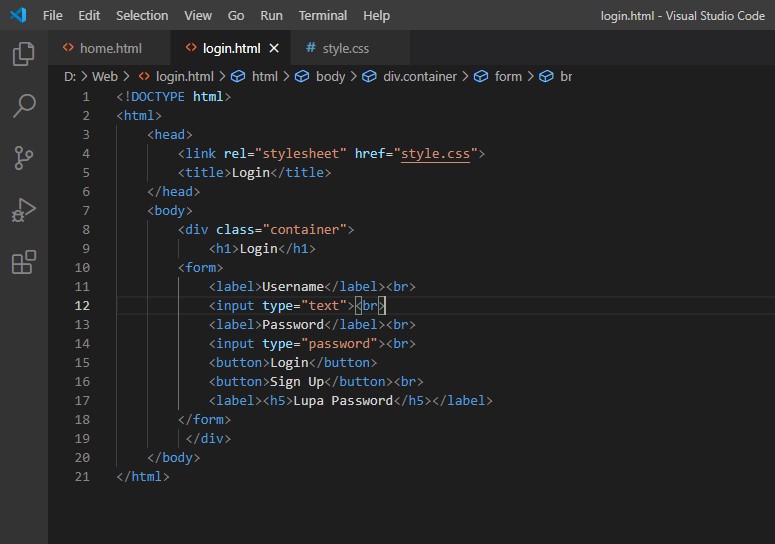Open the Help menu
This screenshot has width=775, height=544.
tap(376, 15)
